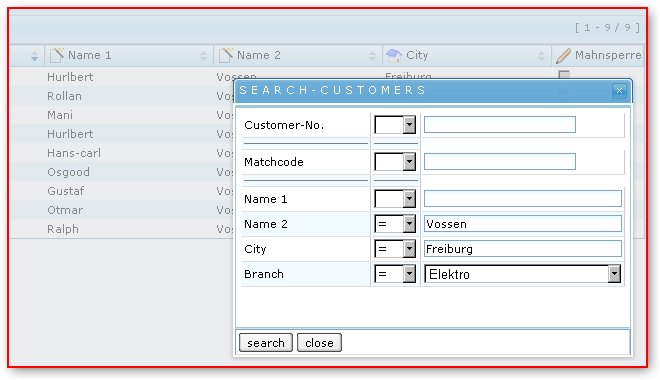Screen dimensions: 660x380
Task: Focus the Customer-No. input field
Action: [x=500, y=125]
